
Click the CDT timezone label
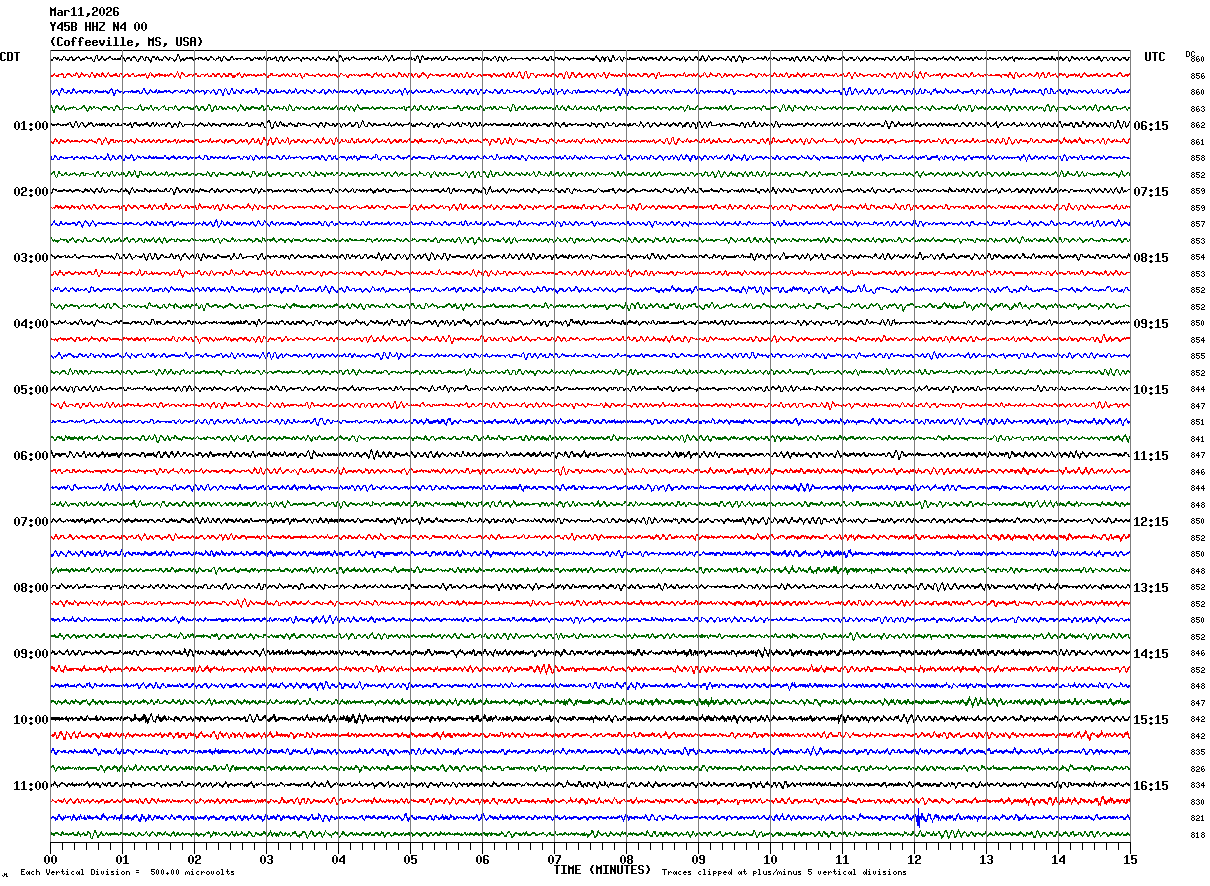(10, 57)
